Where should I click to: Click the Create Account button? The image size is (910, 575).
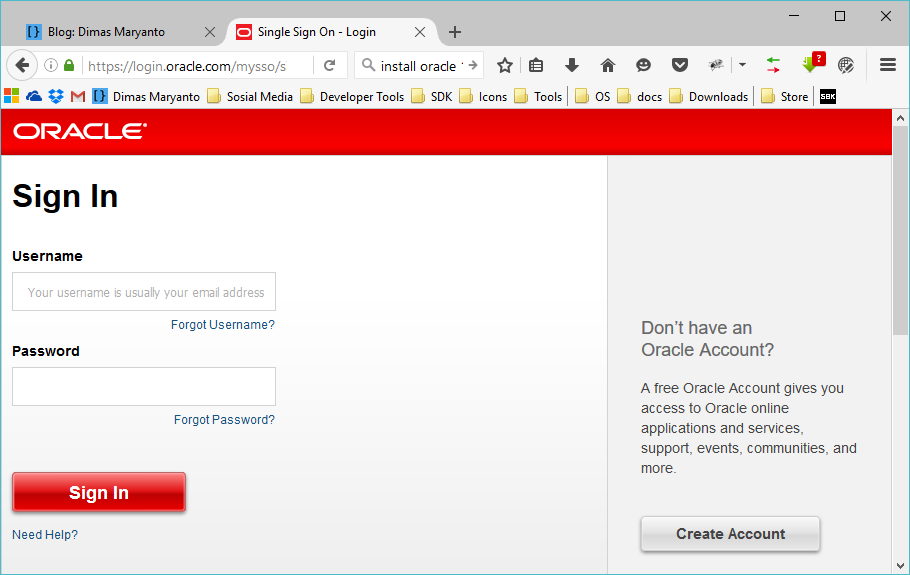pyautogui.click(x=730, y=534)
